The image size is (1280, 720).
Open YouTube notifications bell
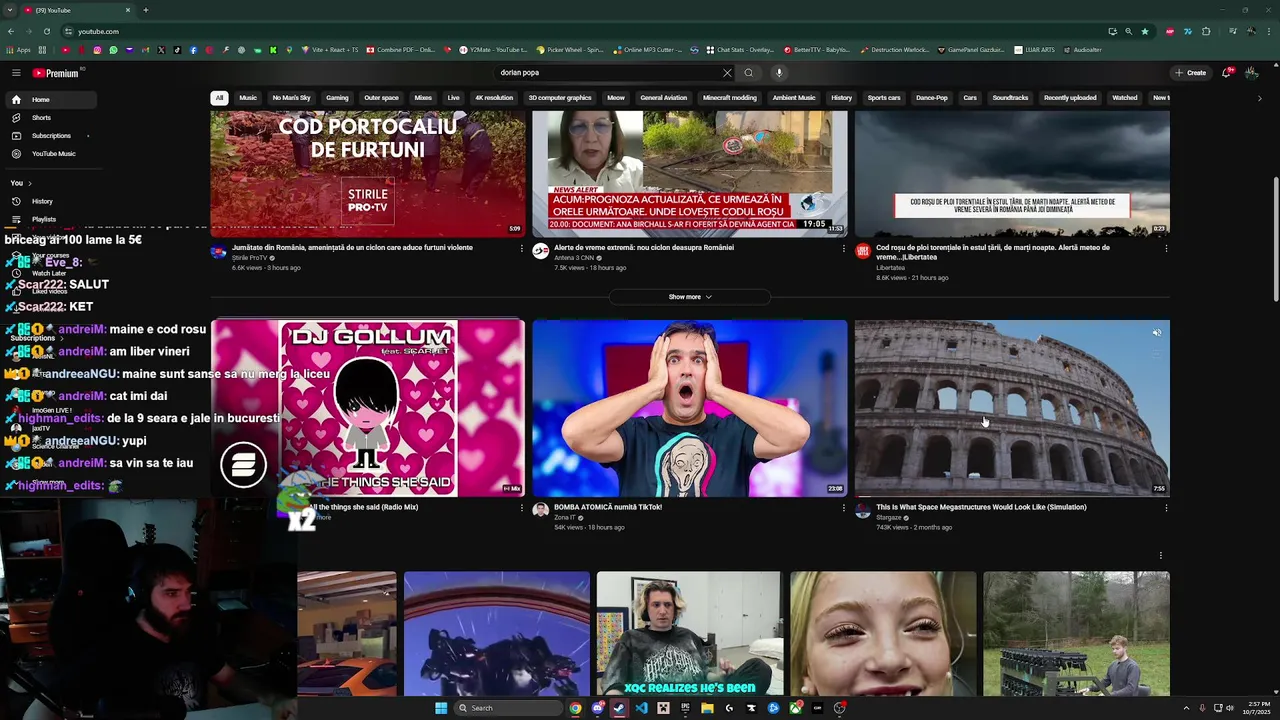coord(1227,73)
